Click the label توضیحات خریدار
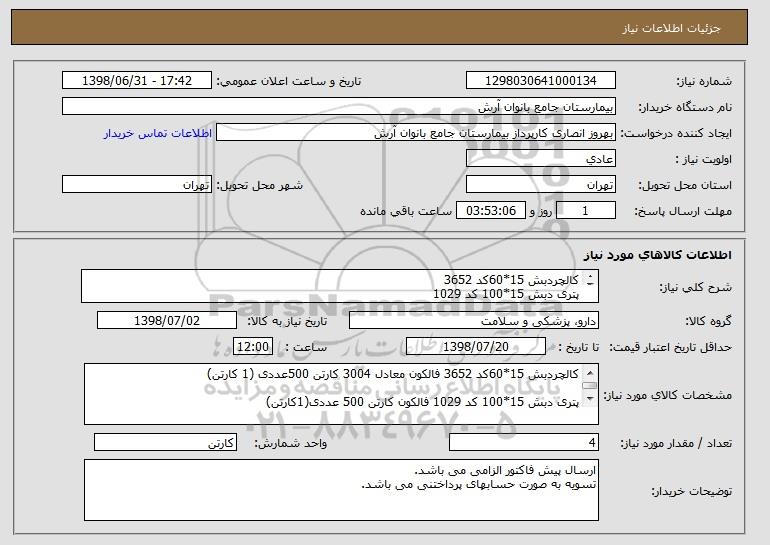Viewport: 770px width, 545px height. (691, 491)
